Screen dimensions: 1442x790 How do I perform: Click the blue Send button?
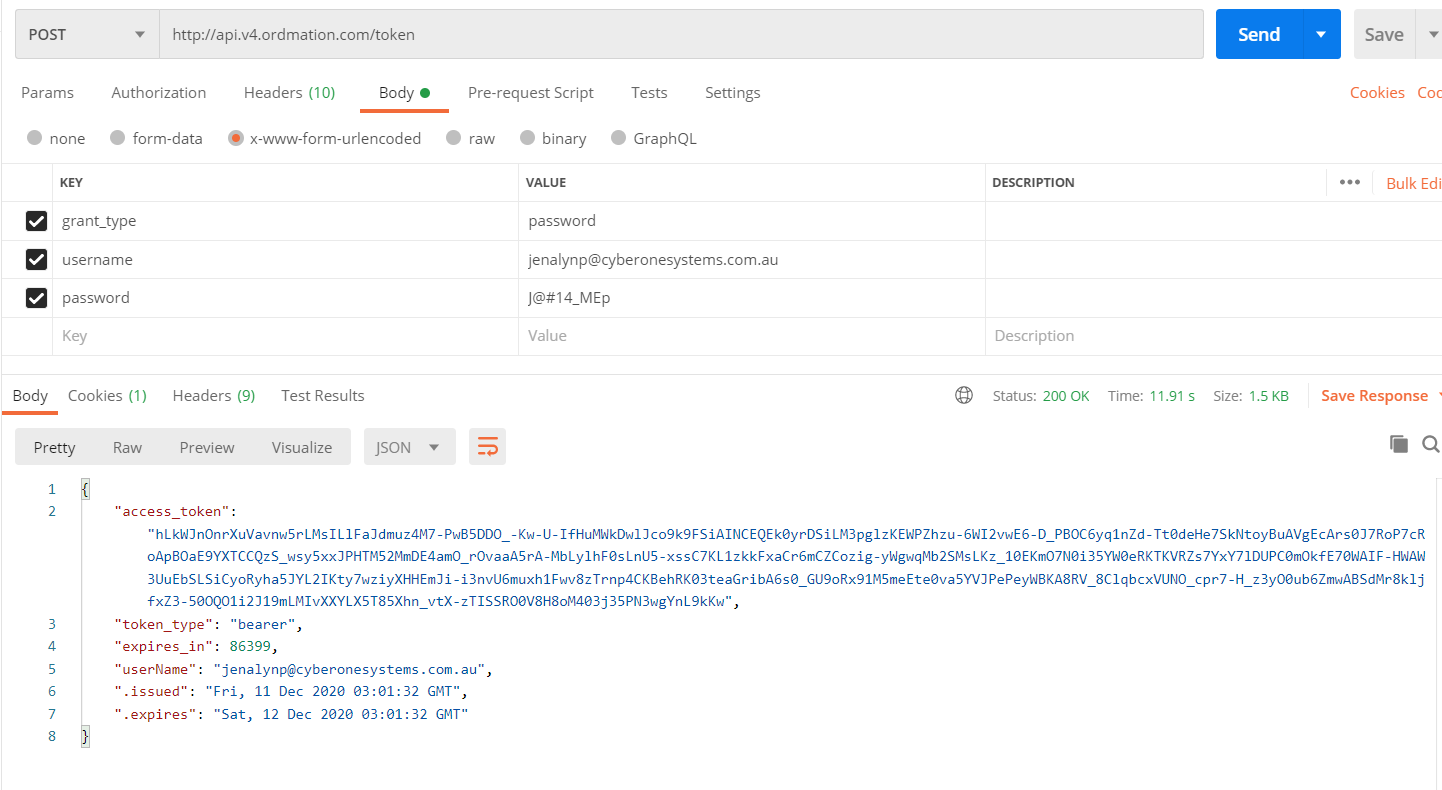click(x=1258, y=35)
